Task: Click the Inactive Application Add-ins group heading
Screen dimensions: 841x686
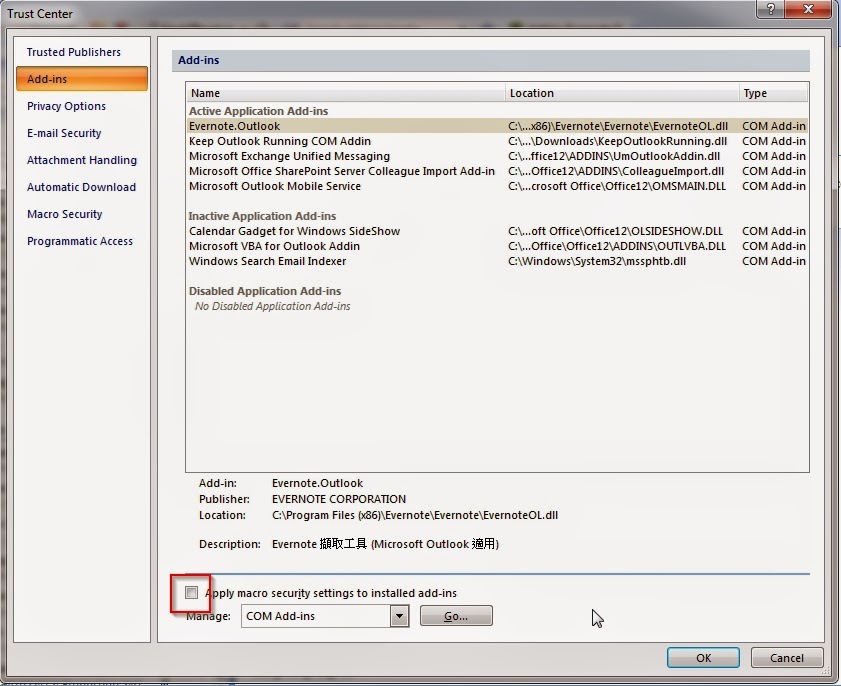Action: (x=262, y=216)
